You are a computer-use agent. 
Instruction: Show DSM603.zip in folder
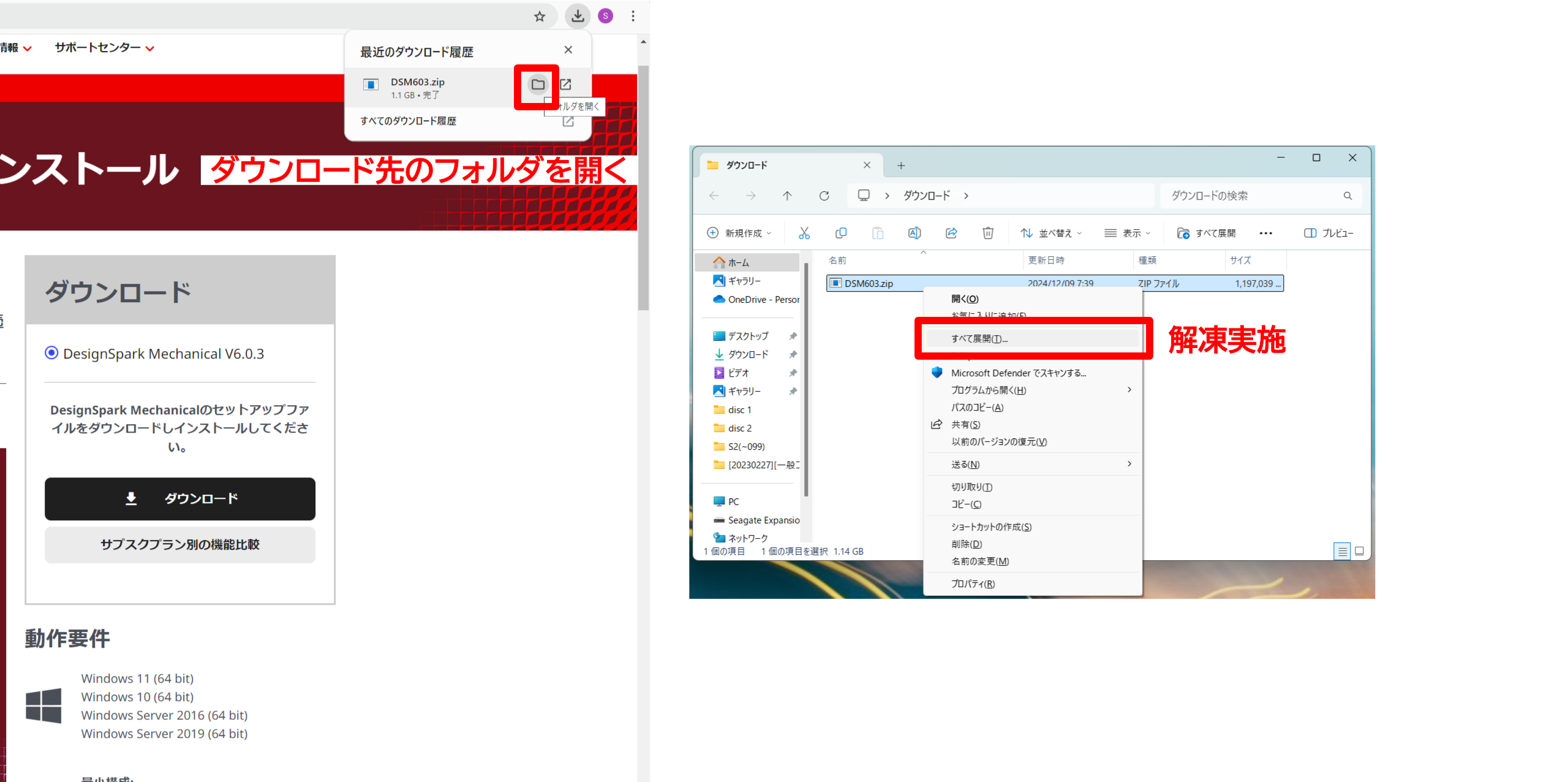[x=538, y=85]
